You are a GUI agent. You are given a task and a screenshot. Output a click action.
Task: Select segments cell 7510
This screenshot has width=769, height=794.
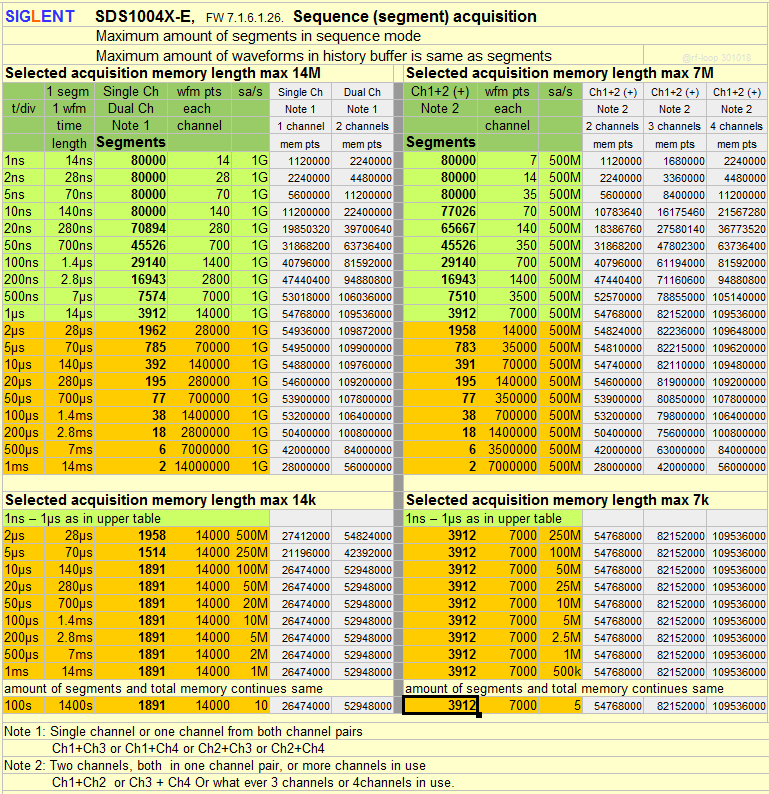(440, 296)
